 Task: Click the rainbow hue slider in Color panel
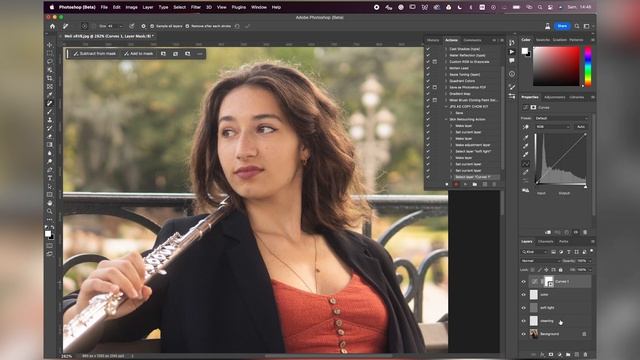click(x=588, y=67)
